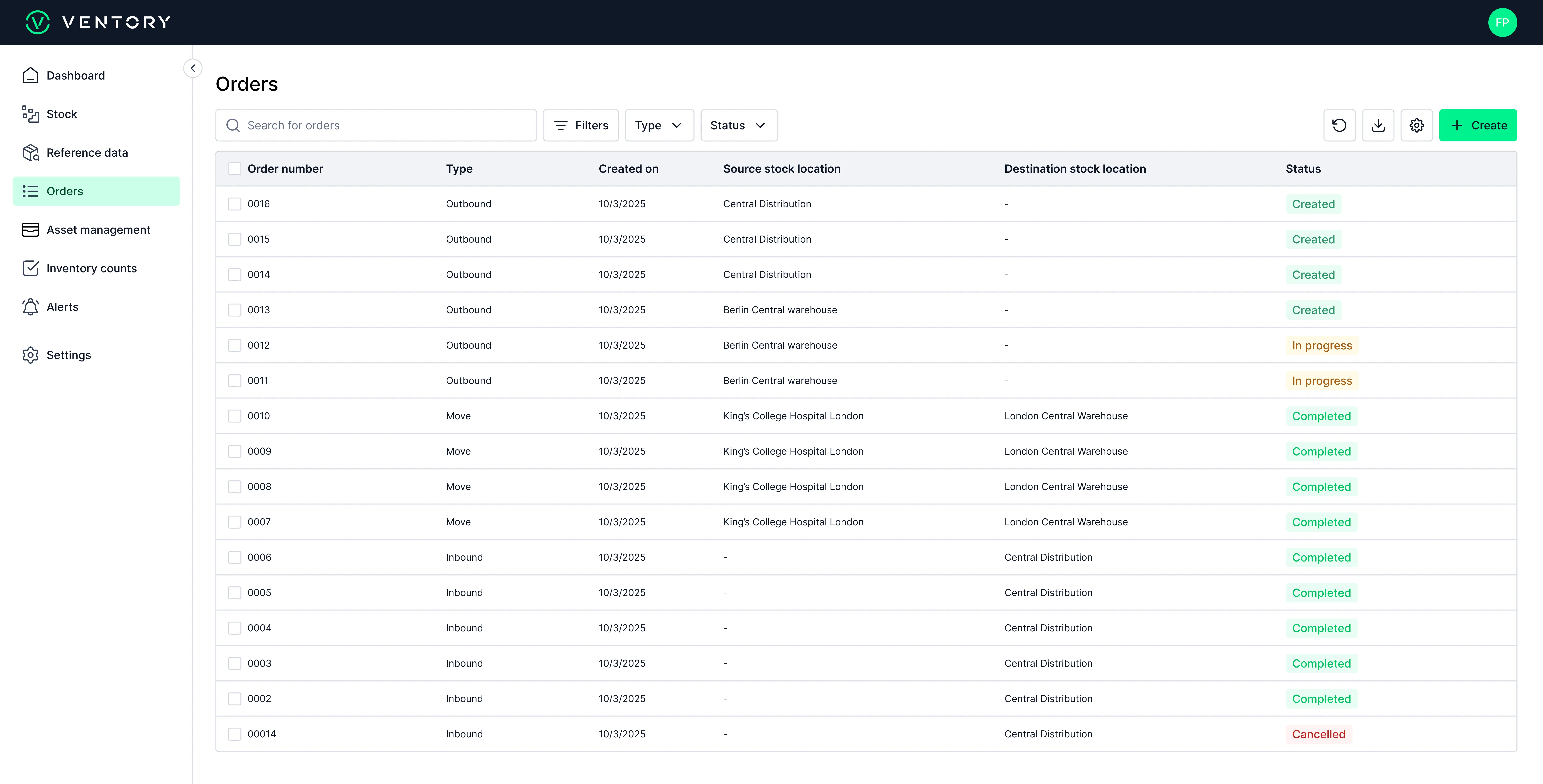Click the Inventory counts icon
This screenshot has width=1543, height=784.
(x=31, y=268)
